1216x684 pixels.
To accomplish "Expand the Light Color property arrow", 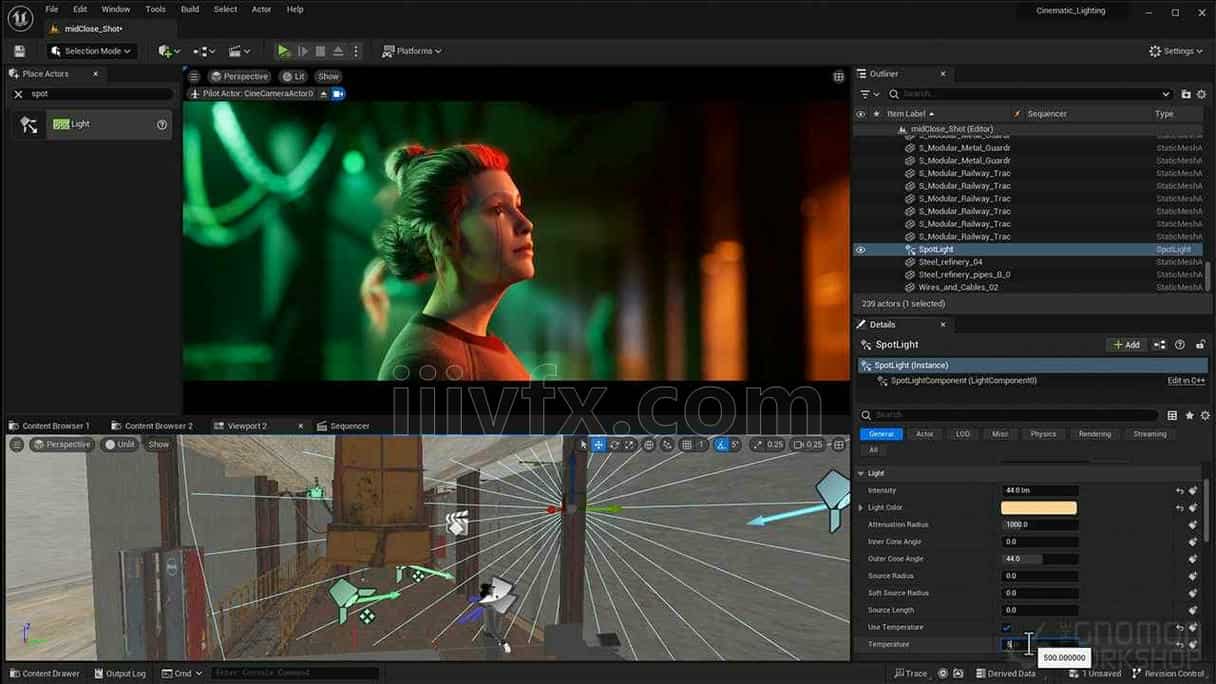I will [861, 508].
